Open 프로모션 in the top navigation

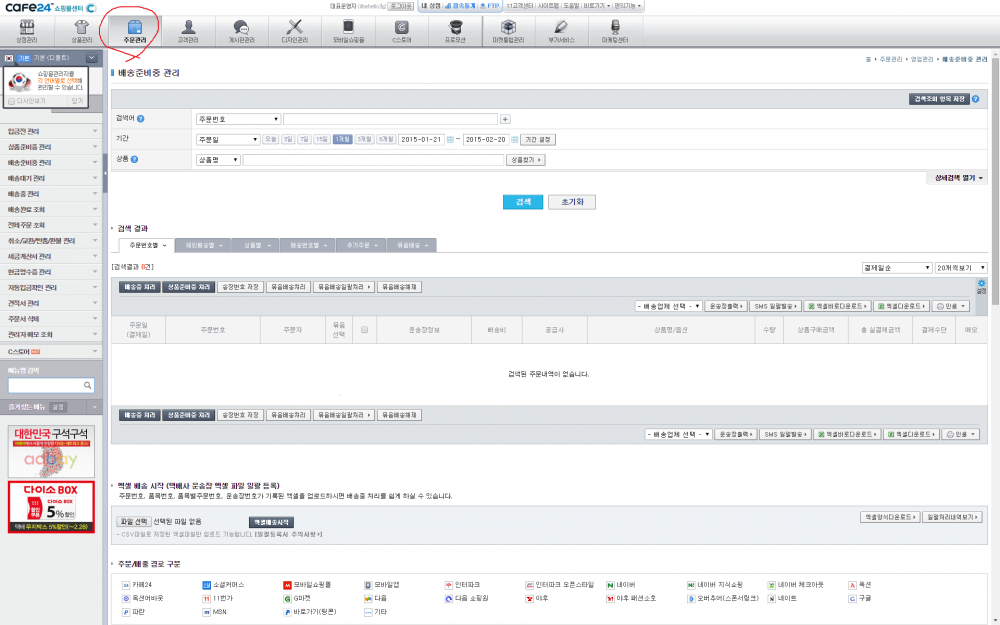(x=454, y=30)
